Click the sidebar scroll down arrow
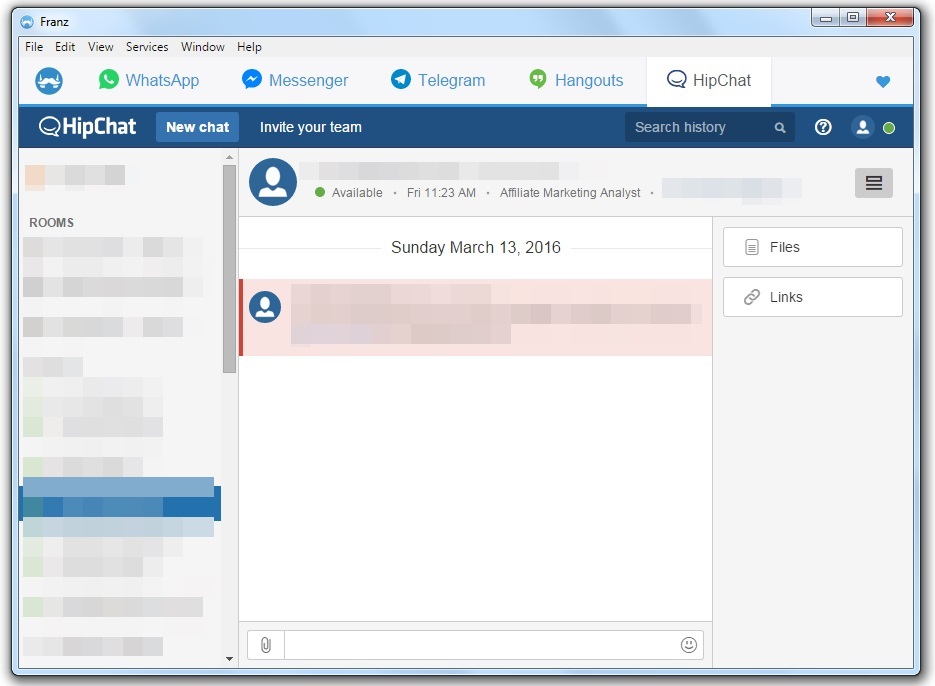Screen dimensions: 935x686 pyautogui.click(x=230, y=659)
